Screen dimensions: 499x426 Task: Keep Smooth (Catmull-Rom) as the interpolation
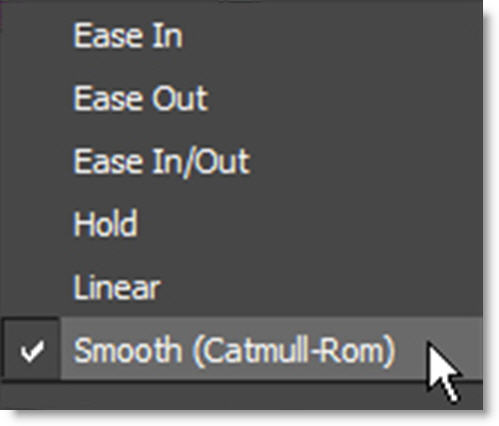coord(241,349)
